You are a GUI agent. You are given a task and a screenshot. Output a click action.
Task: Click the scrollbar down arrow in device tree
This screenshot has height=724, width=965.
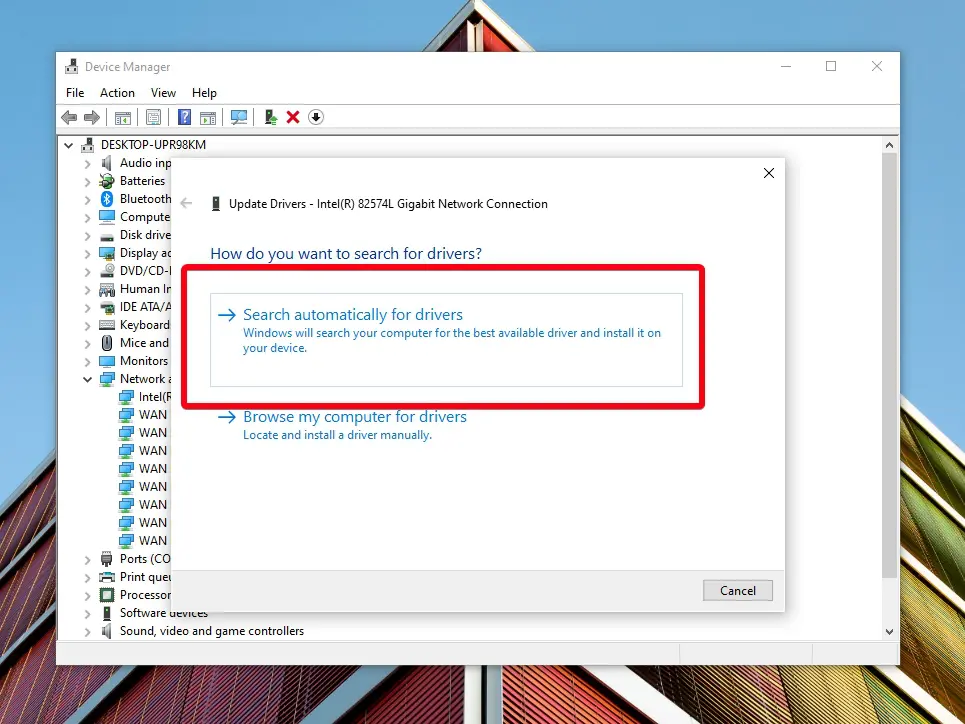889,632
